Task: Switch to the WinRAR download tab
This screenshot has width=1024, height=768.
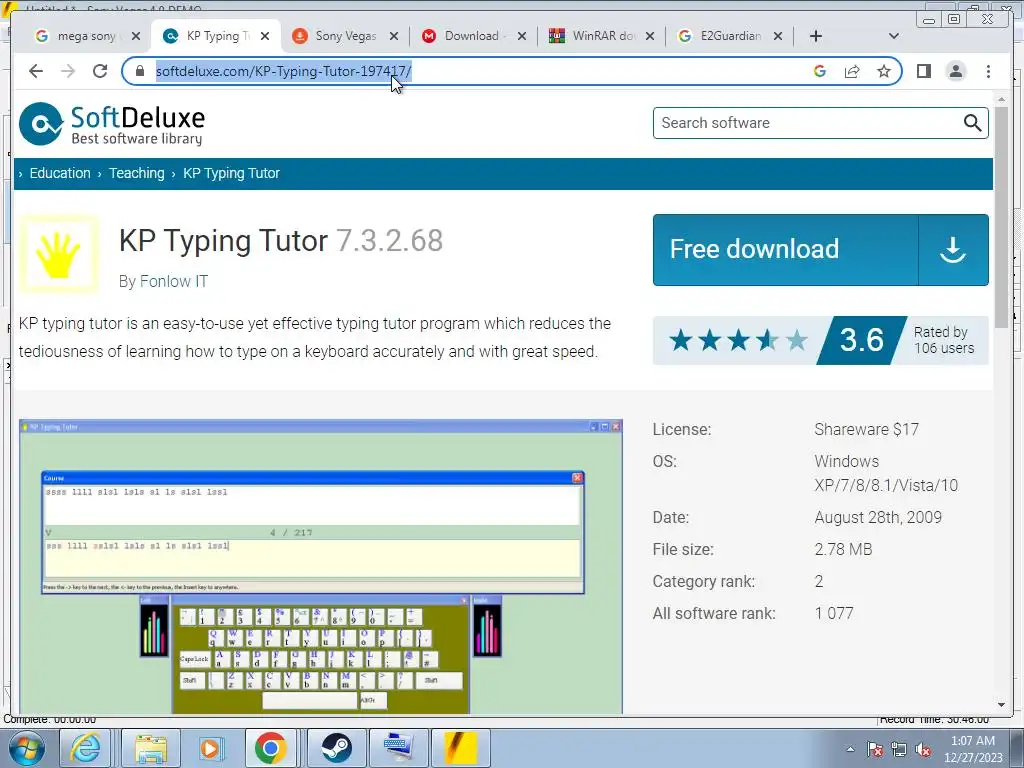Action: pos(593,36)
